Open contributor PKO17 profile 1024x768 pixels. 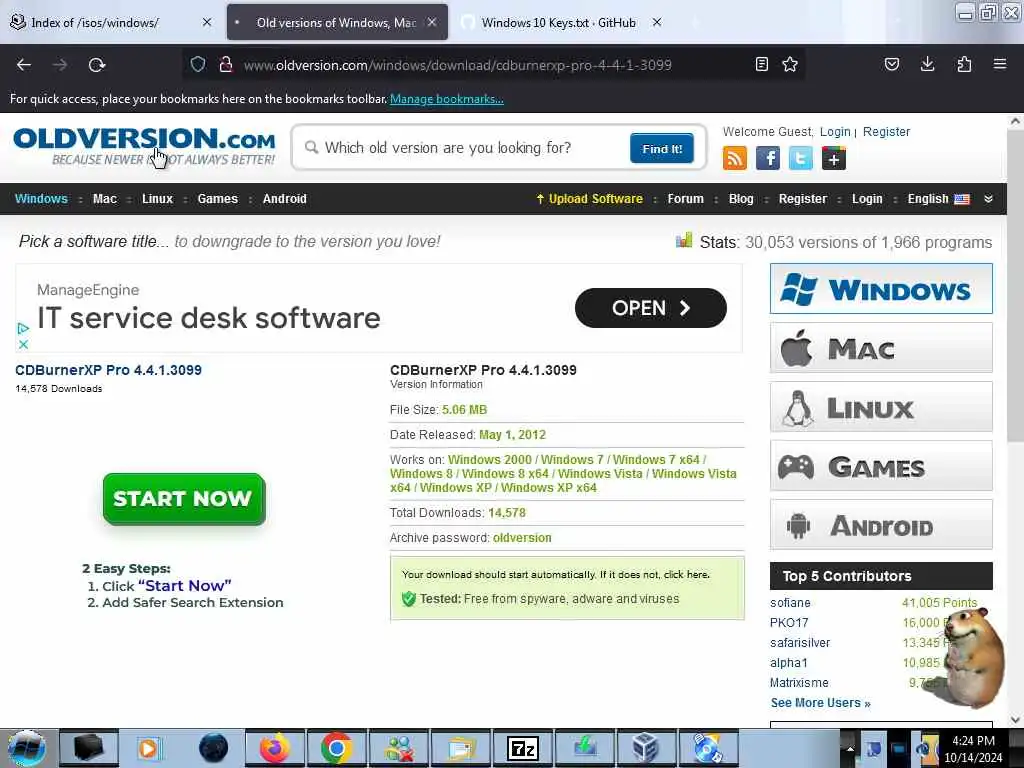[x=789, y=622]
